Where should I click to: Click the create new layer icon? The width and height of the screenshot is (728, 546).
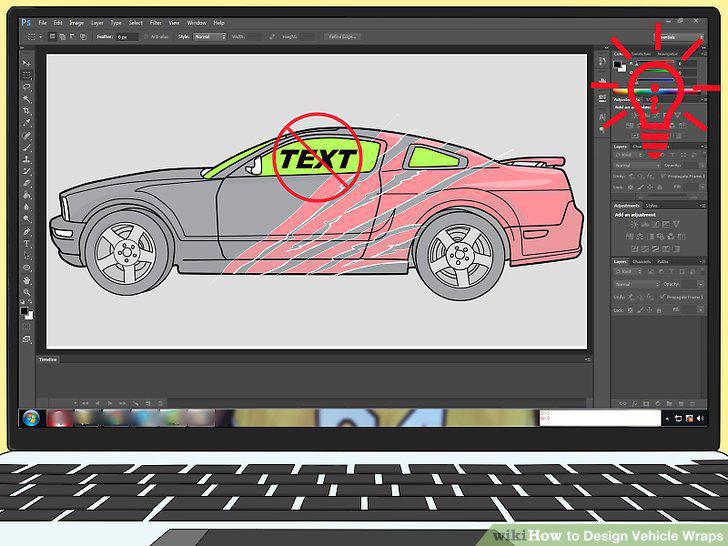[x=681, y=403]
